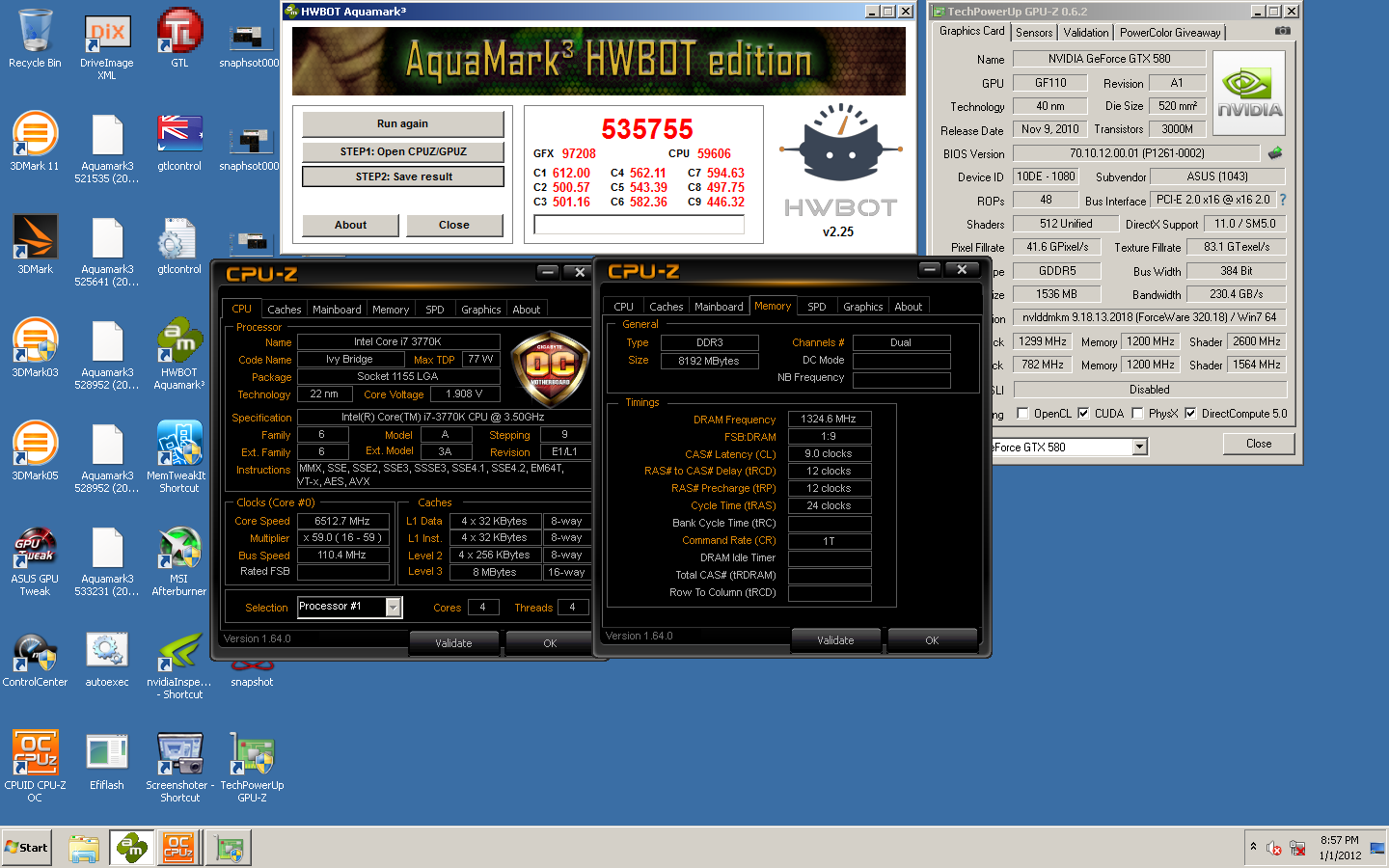This screenshot has width=1389, height=868.
Task: Click Validate in Memory CPU-Z window
Action: (x=835, y=639)
